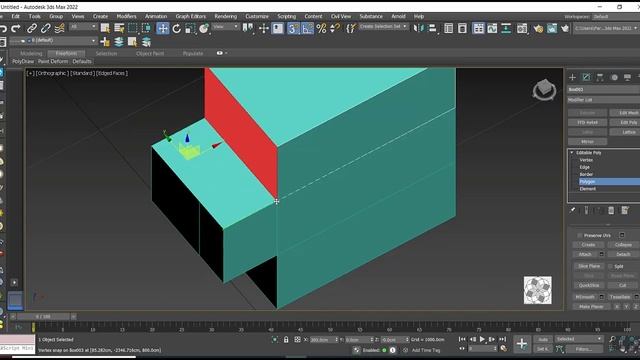The width and height of the screenshot is (640, 360).
Task: Open the Scene Explorer toggle icon
Action: 449,28
